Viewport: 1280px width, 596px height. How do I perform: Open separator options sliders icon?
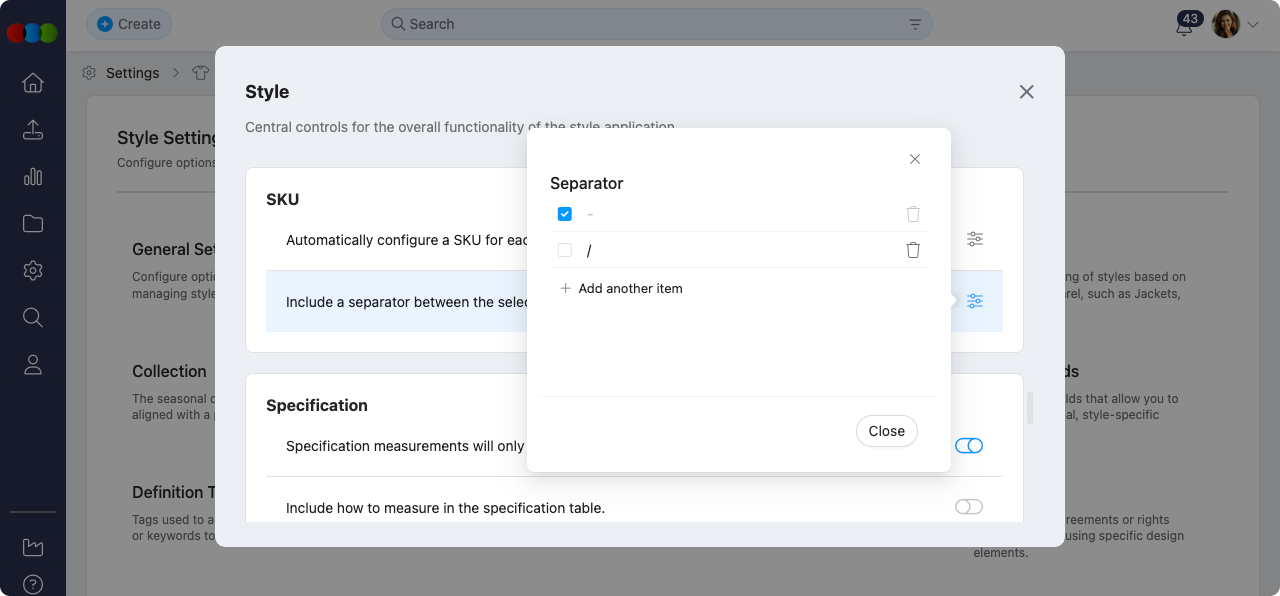tap(975, 301)
